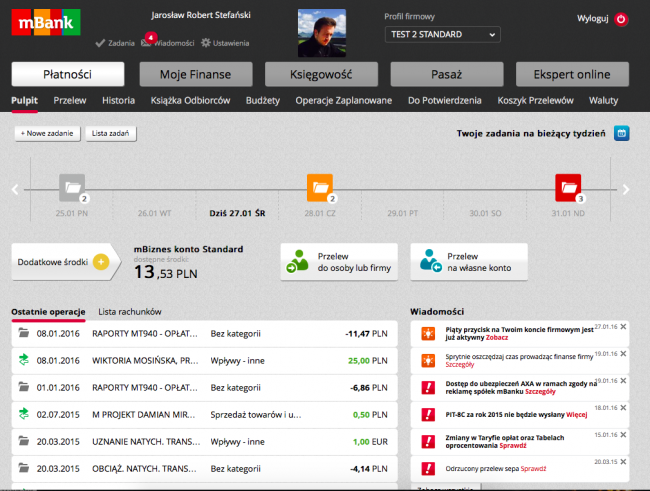Switch to Lista rachunków tab

pos(130,312)
